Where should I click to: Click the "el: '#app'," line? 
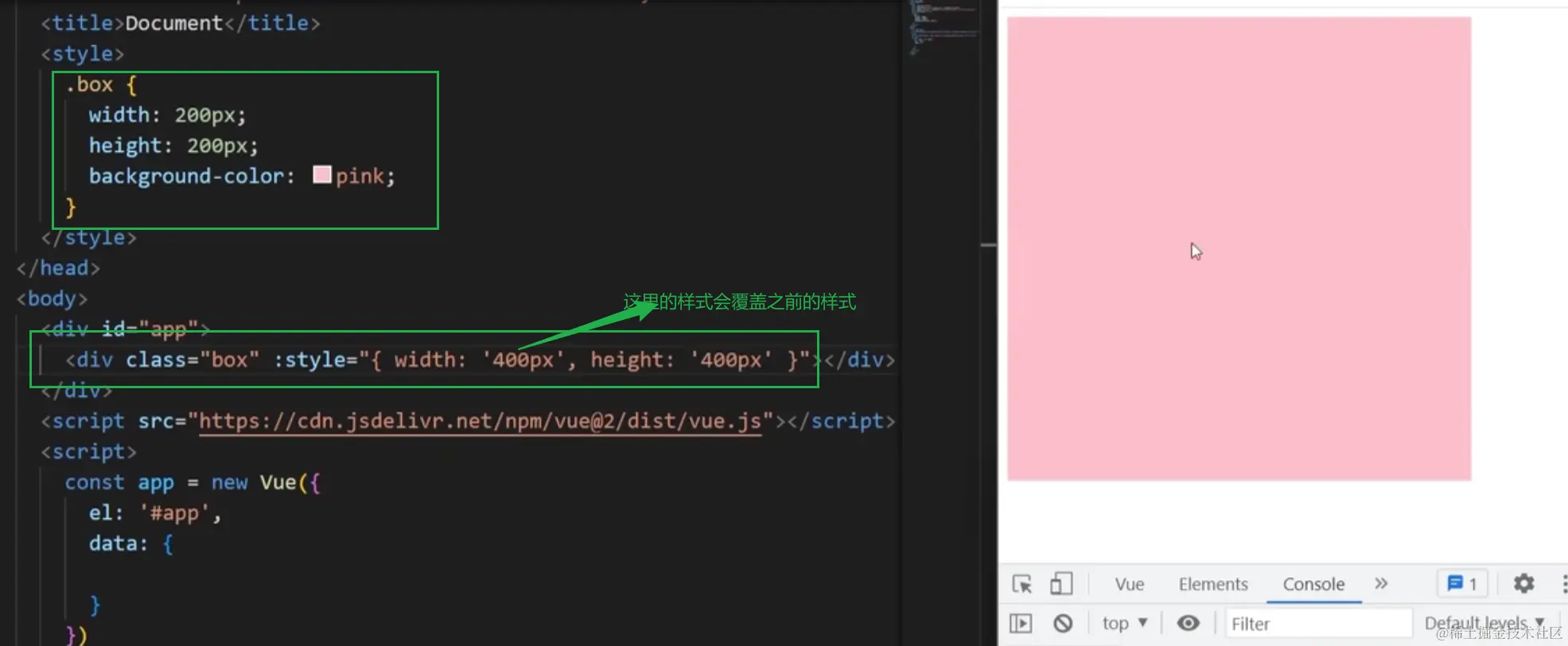click(155, 513)
